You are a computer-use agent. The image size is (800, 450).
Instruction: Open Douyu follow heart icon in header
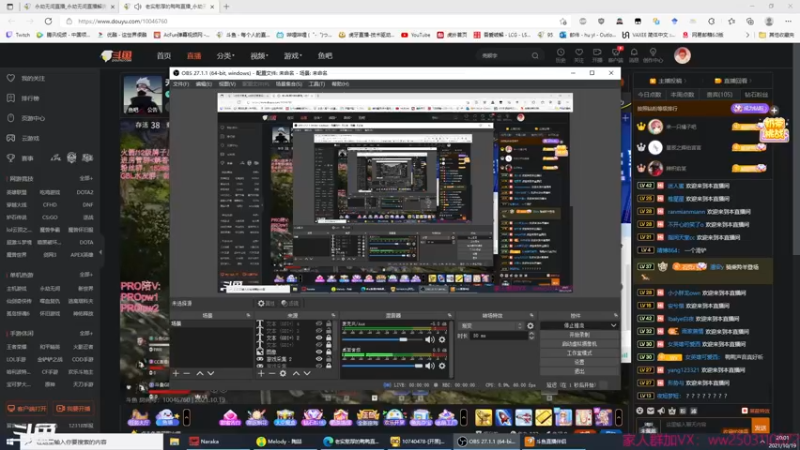(x=579, y=53)
